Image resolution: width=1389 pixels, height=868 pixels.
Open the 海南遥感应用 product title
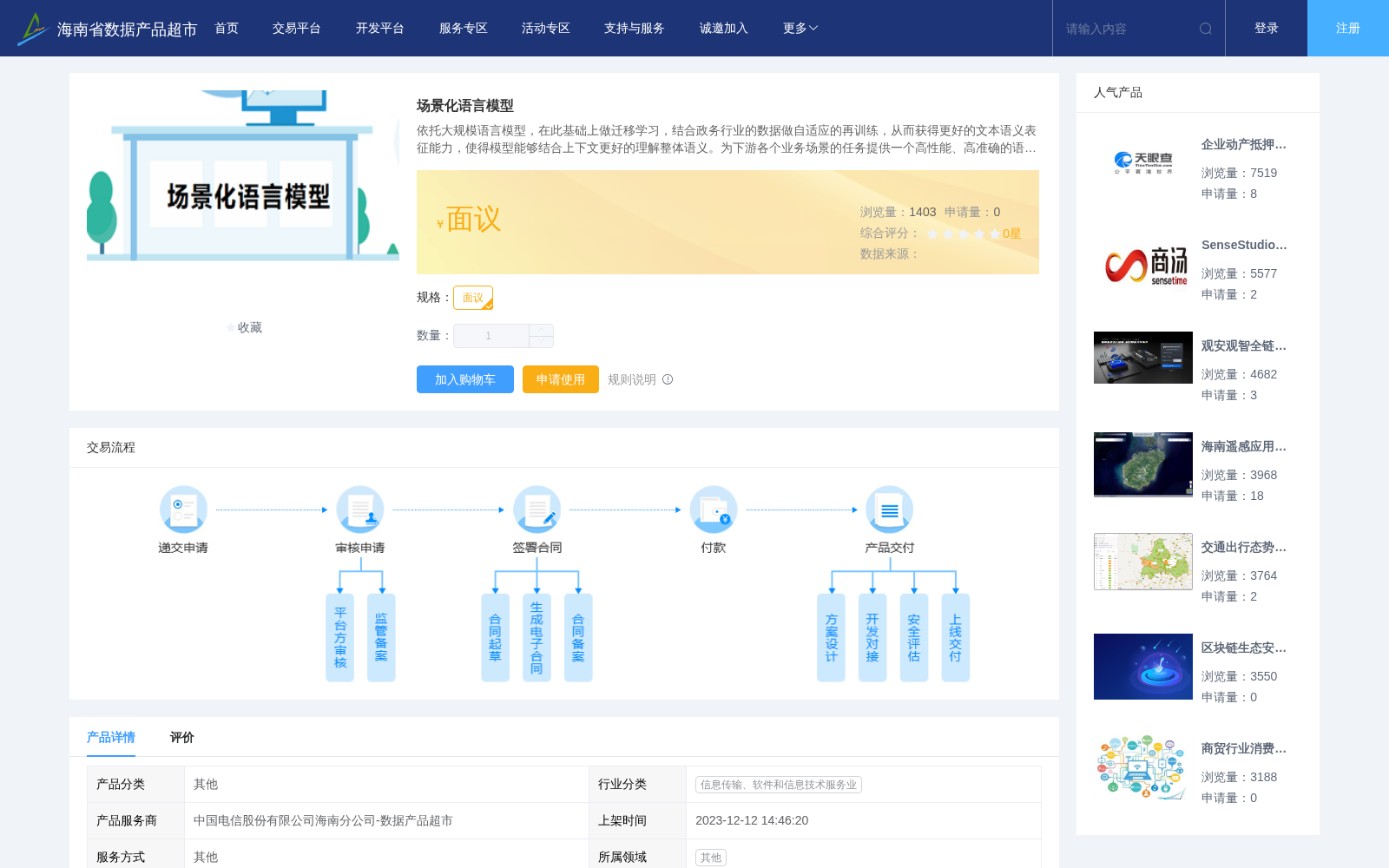point(1244,447)
